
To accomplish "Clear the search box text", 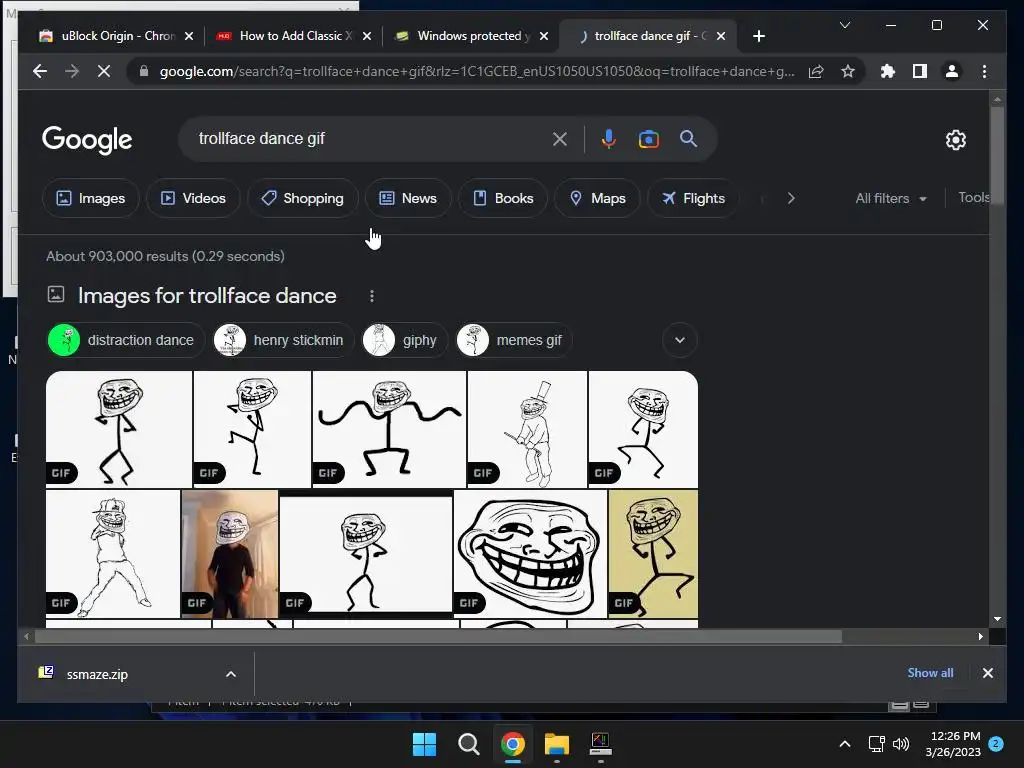I will 560,139.
